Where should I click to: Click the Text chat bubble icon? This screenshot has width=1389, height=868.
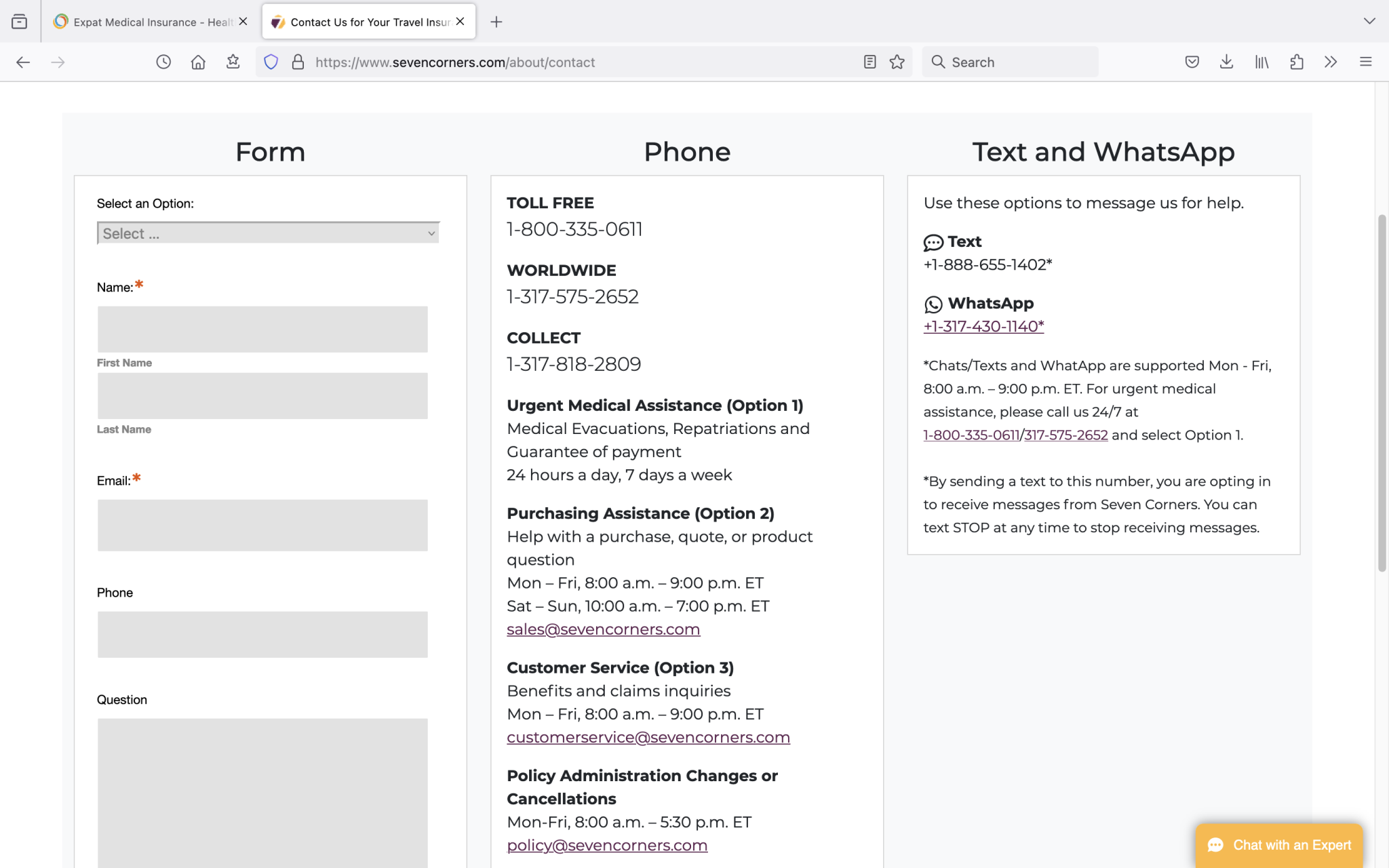pyautogui.click(x=933, y=243)
